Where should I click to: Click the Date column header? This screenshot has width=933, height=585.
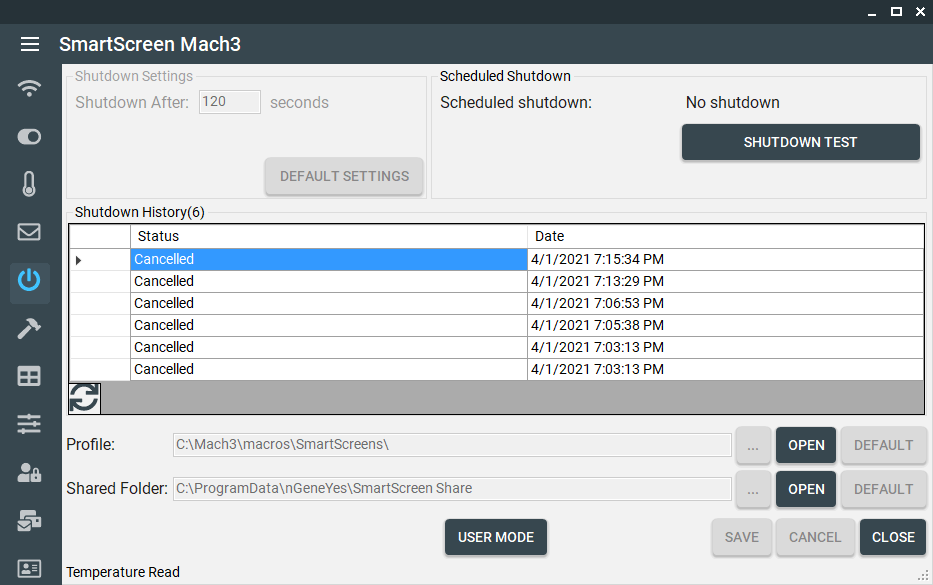(724, 236)
